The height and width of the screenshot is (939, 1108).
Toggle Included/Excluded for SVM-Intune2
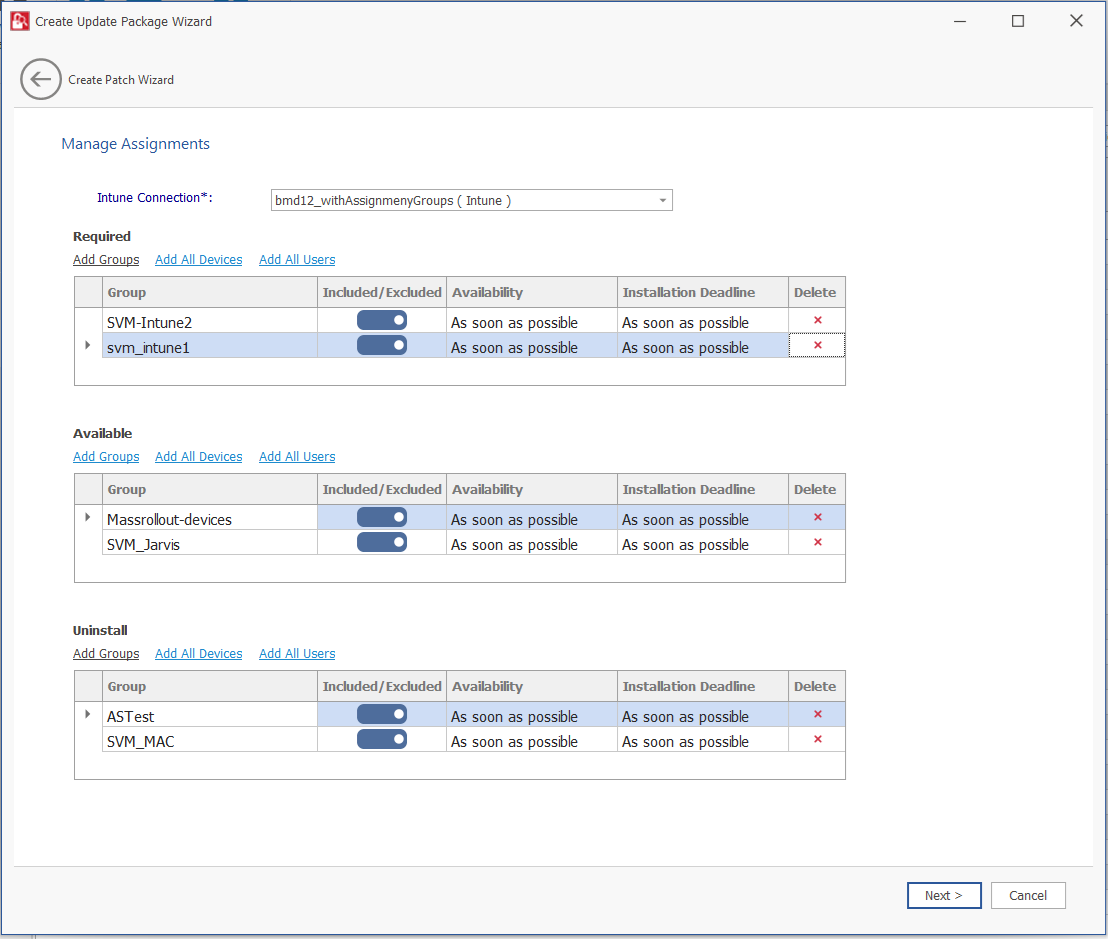(382, 320)
